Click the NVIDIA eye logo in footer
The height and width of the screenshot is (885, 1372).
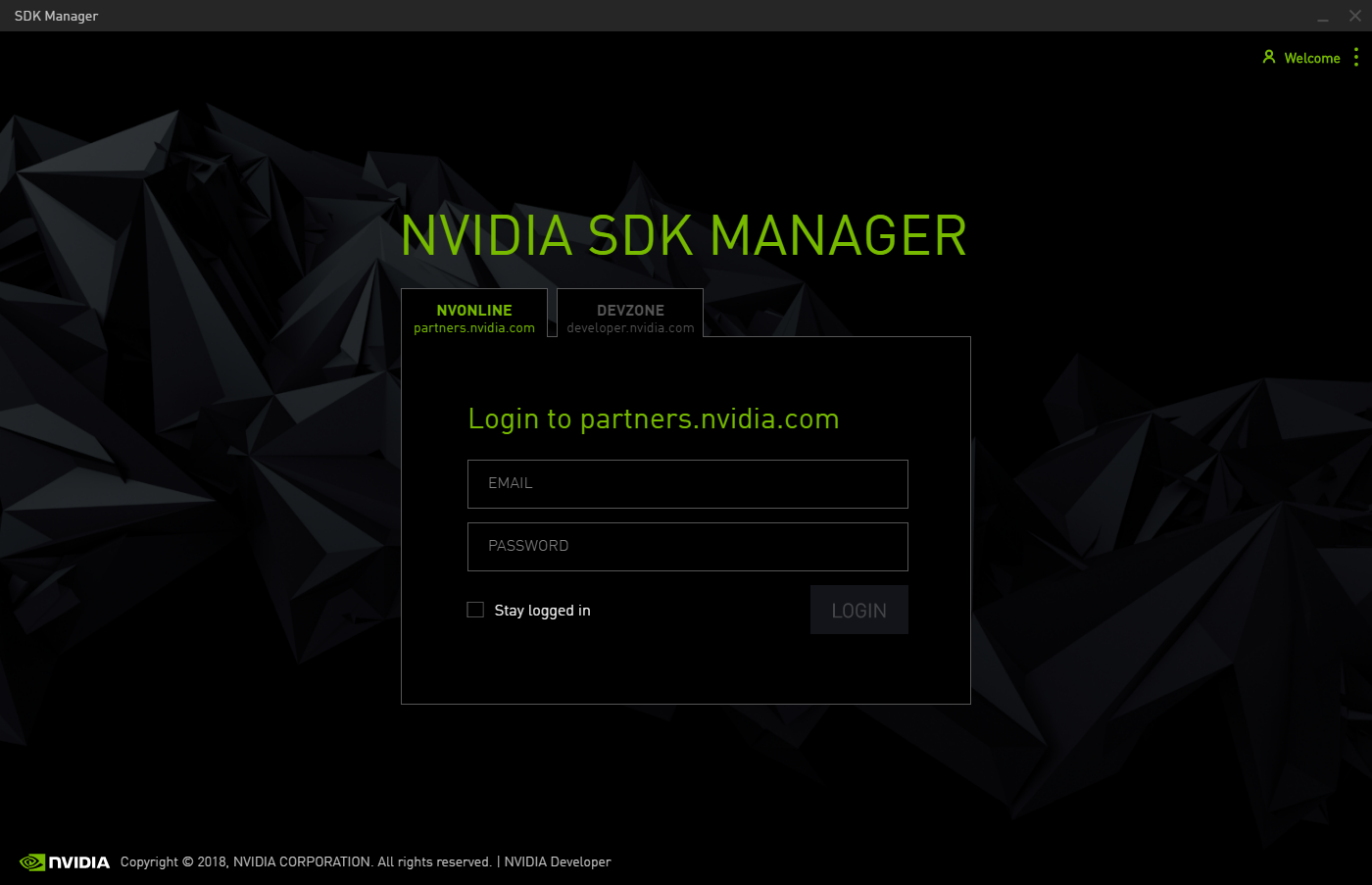pos(32,862)
